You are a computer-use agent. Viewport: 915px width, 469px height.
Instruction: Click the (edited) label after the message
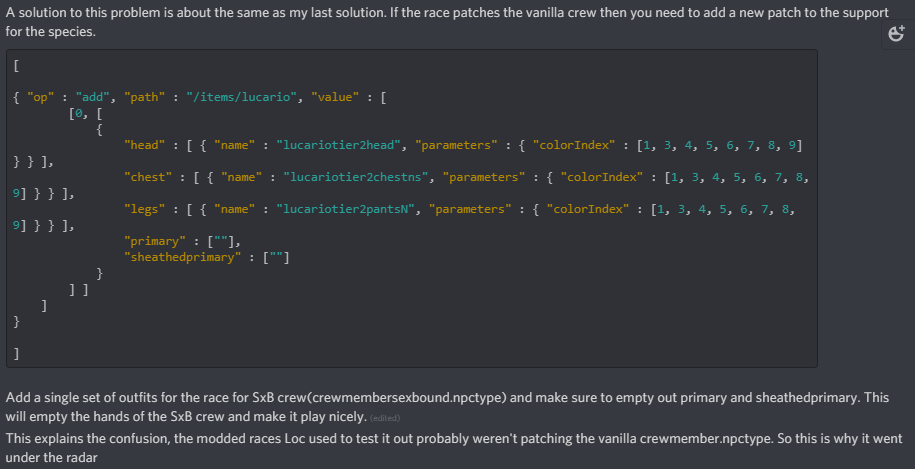coord(385,418)
